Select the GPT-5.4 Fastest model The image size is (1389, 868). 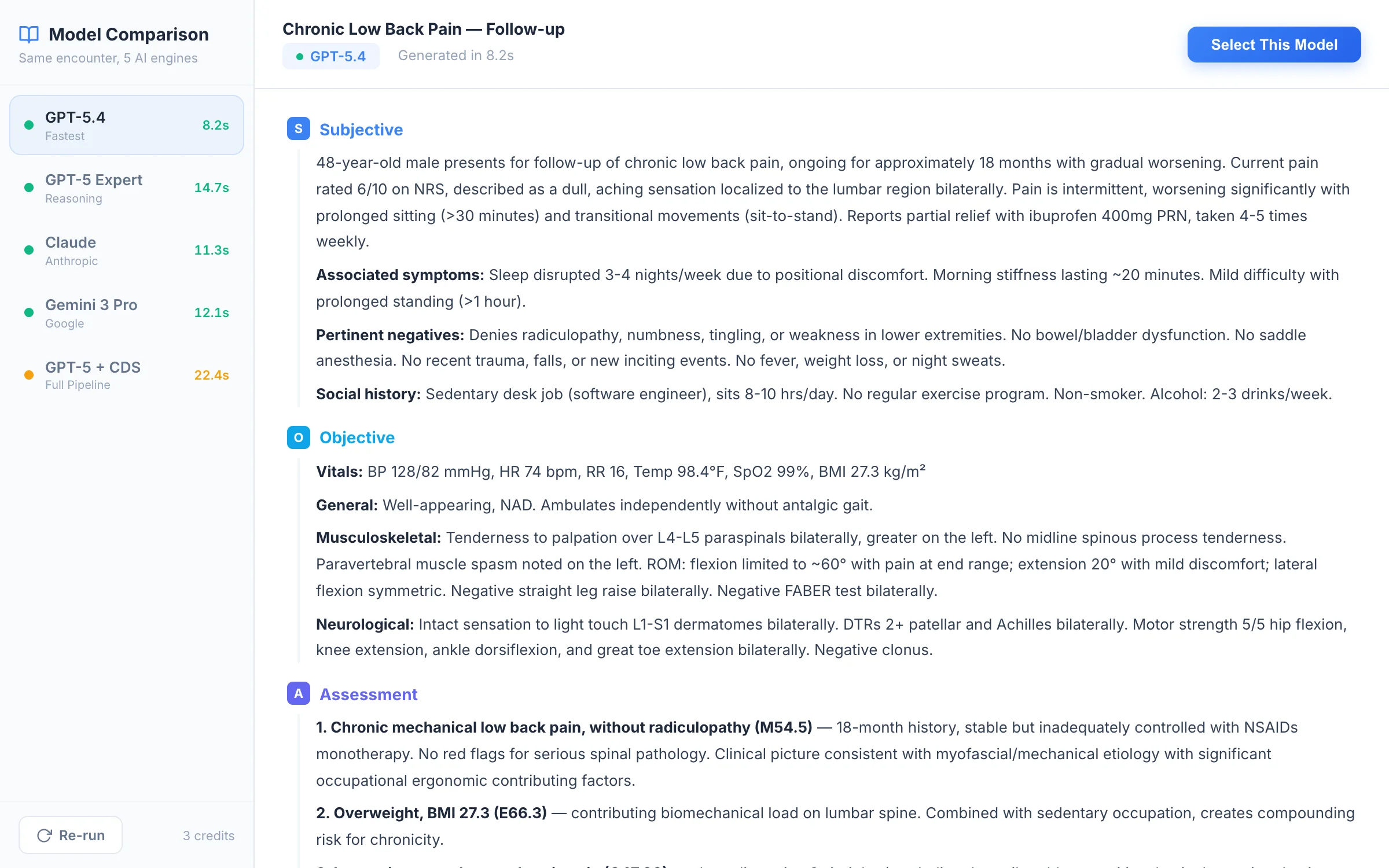coord(127,125)
